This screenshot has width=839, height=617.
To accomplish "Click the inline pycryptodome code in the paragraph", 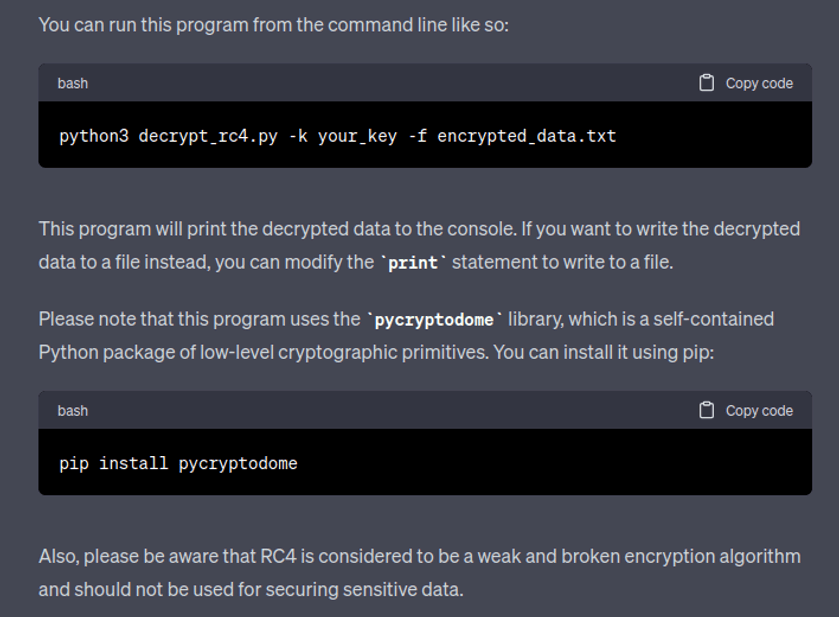I will (434, 320).
